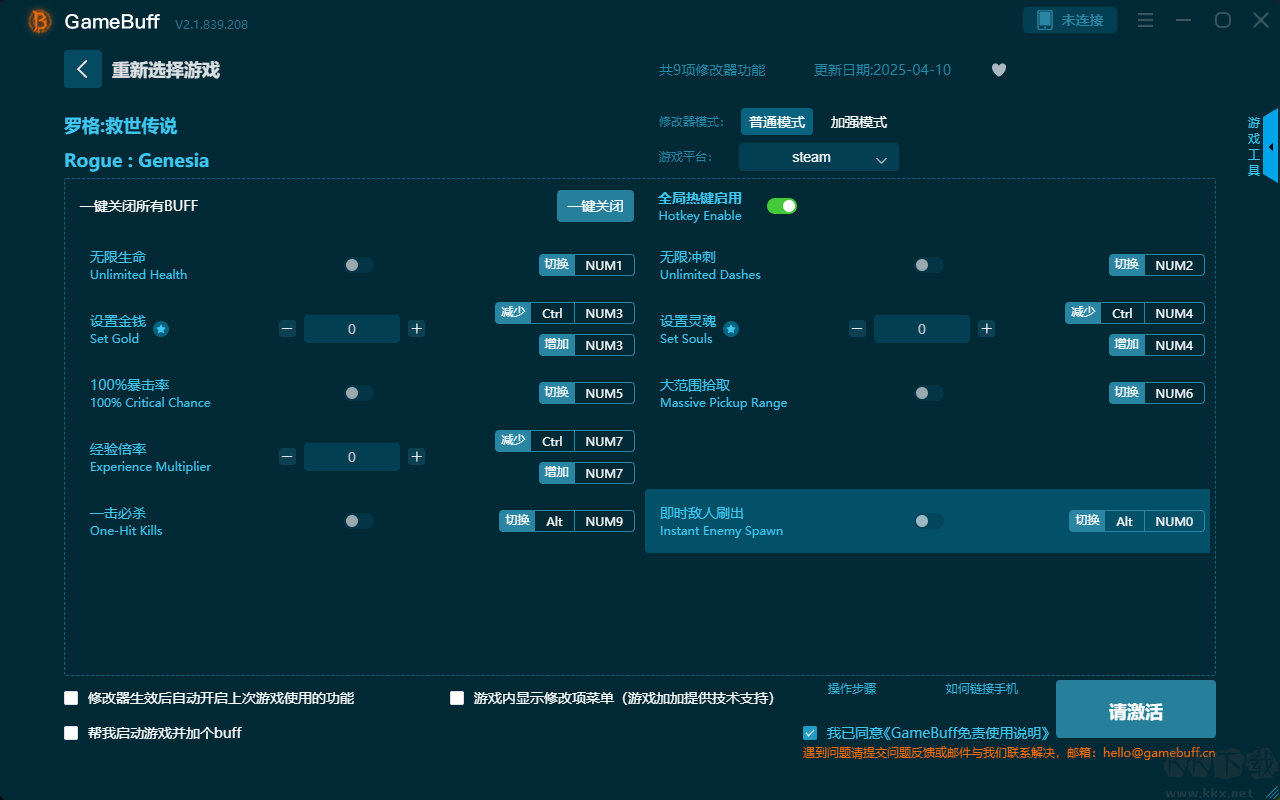The width and height of the screenshot is (1280, 800).
Task: Click the NUM1 hotkey for Unlimited Health
Action: (x=587, y=265)
